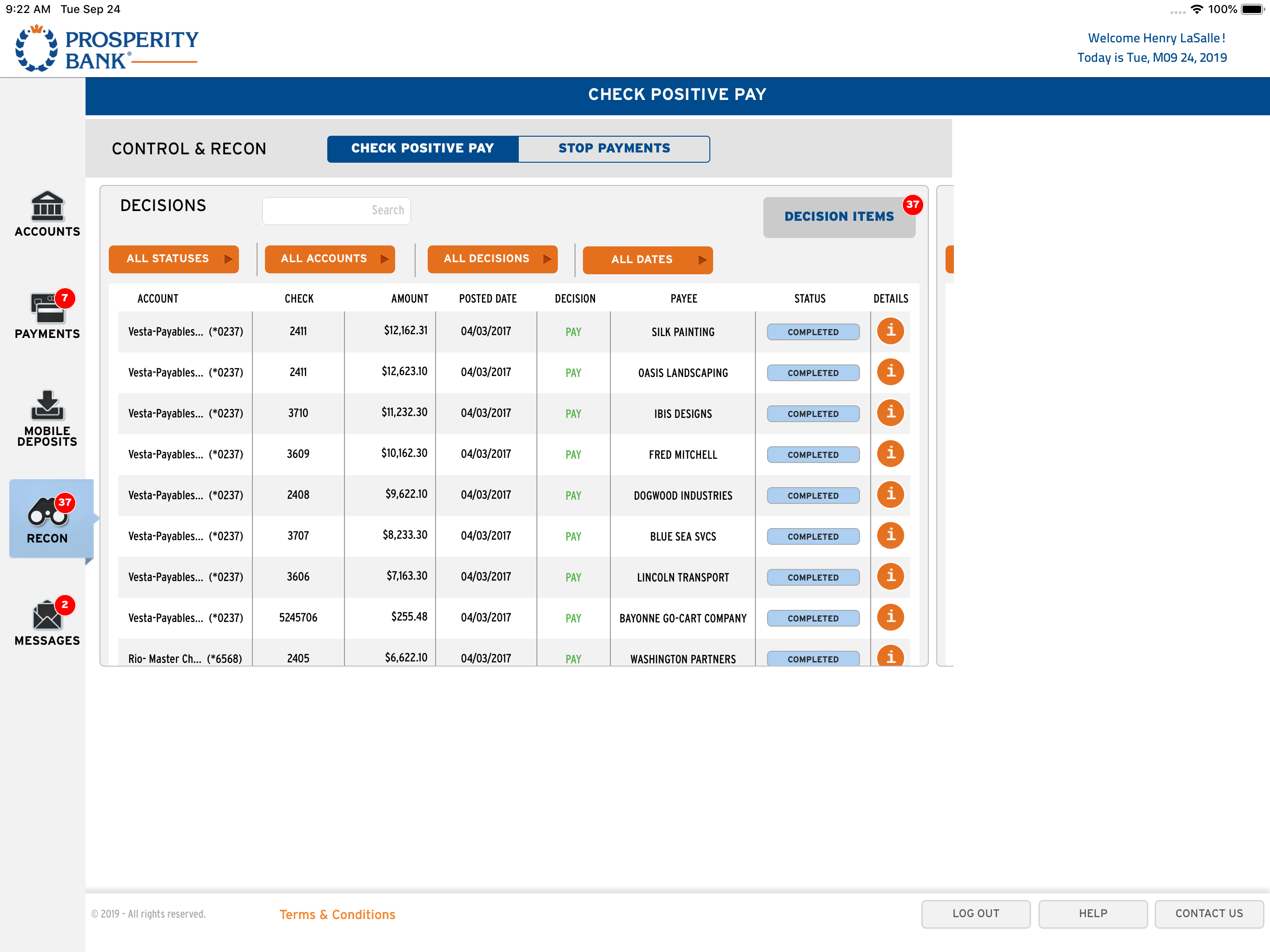Screen dimensions: 1270x952
Task: Select amount $12,623.10 cell
Action: point(405,371)
